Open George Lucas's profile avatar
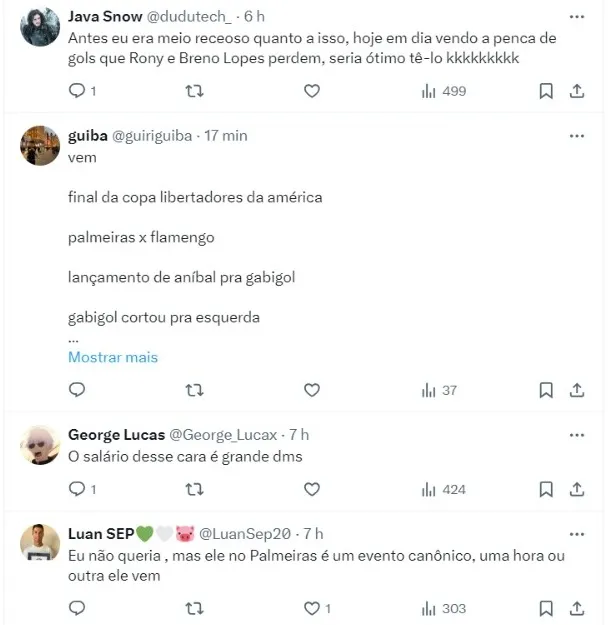This screenshot has height=625, width=616. [41, 446]
